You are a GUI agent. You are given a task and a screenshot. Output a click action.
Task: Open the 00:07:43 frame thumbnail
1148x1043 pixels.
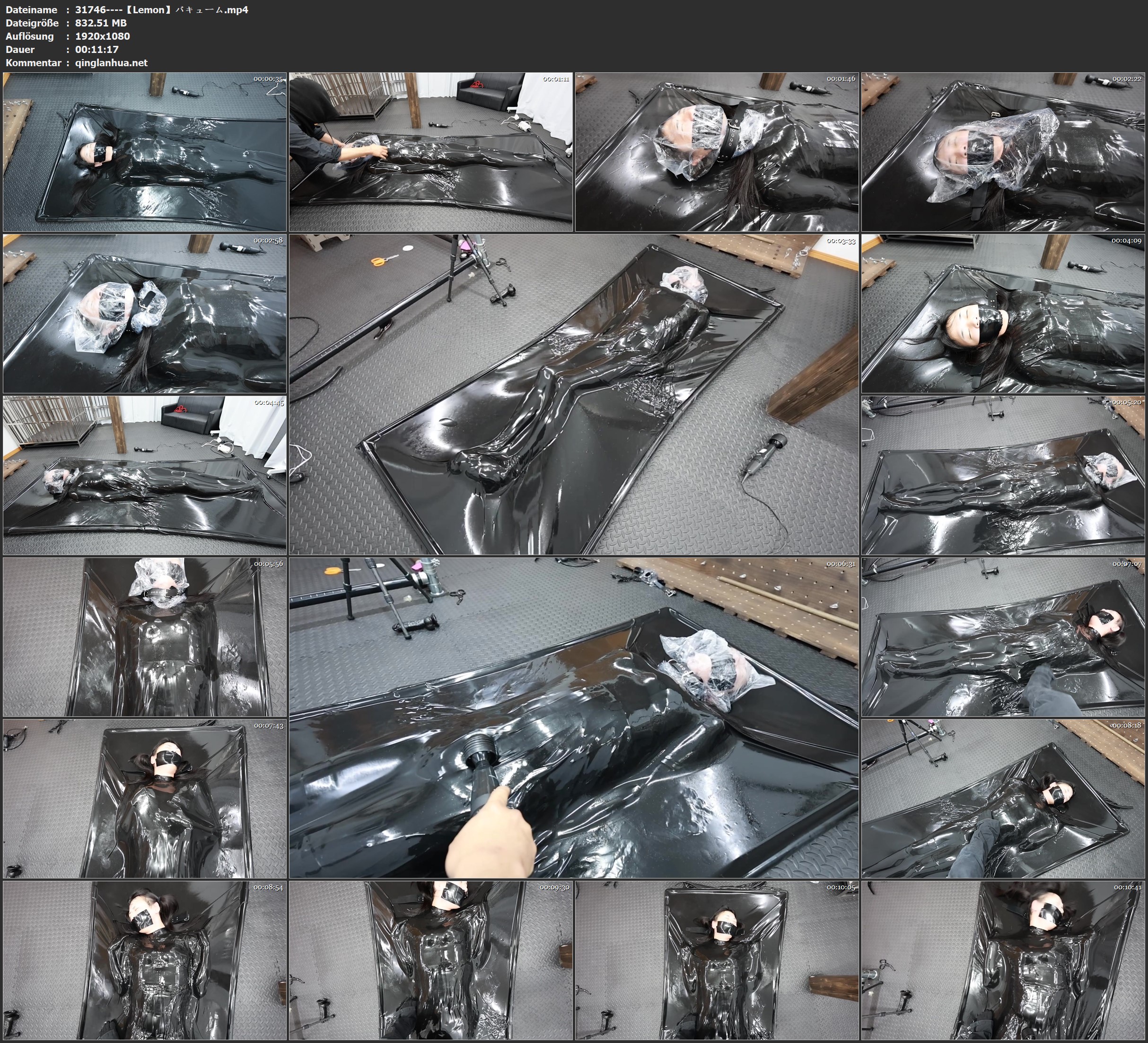[145, 798]
